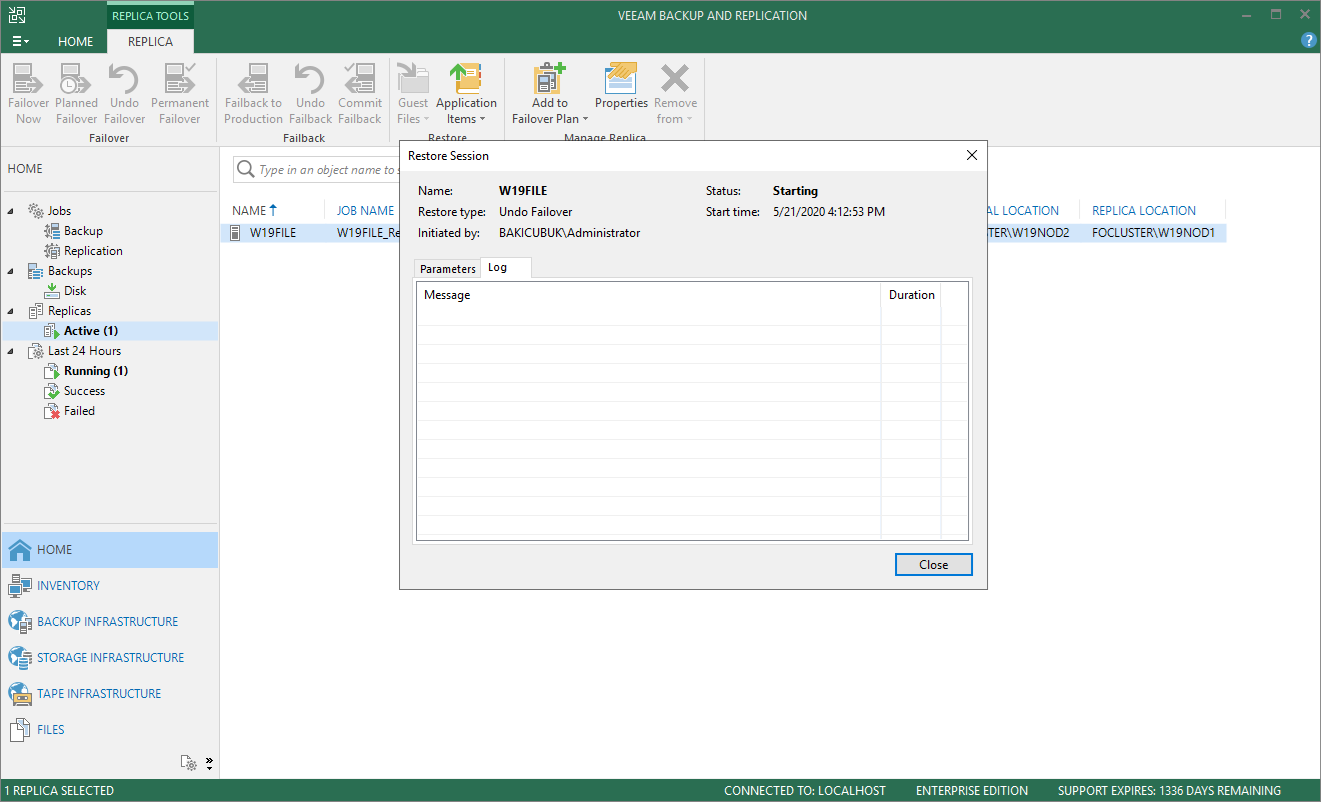Click SUPPORT EXPIRES status bar text
The height and width of the screenshot is (802, 1321).
[1168, 791]
